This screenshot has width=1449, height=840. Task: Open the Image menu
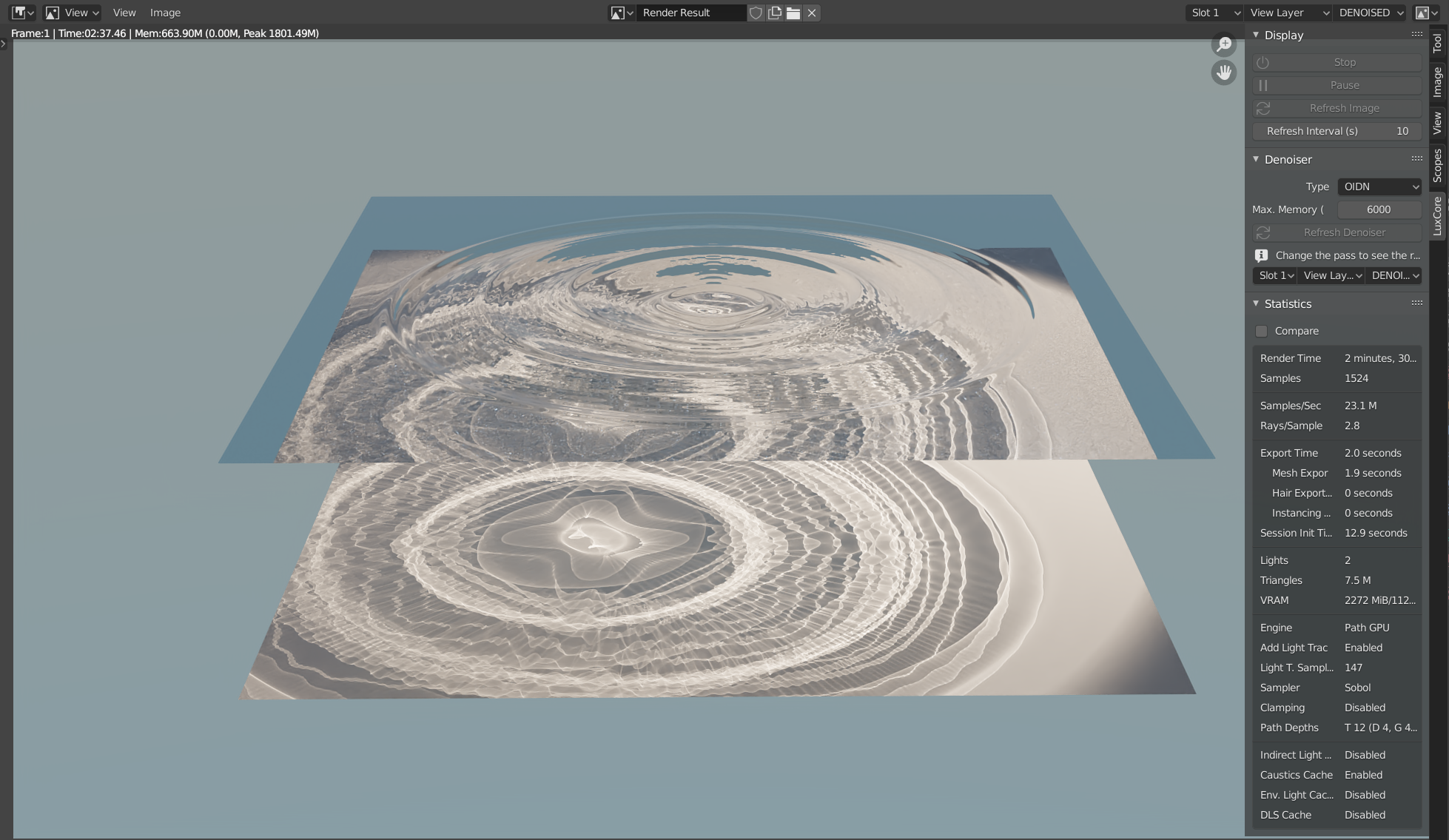tap(165, 13)
